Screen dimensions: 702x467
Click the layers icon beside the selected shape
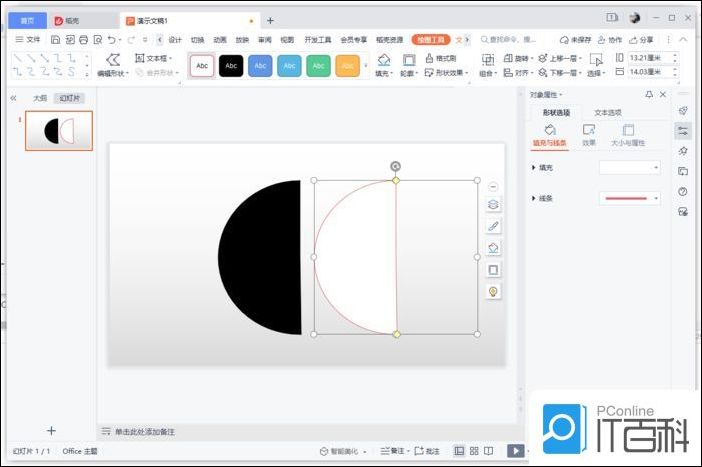tap(493, 204)
